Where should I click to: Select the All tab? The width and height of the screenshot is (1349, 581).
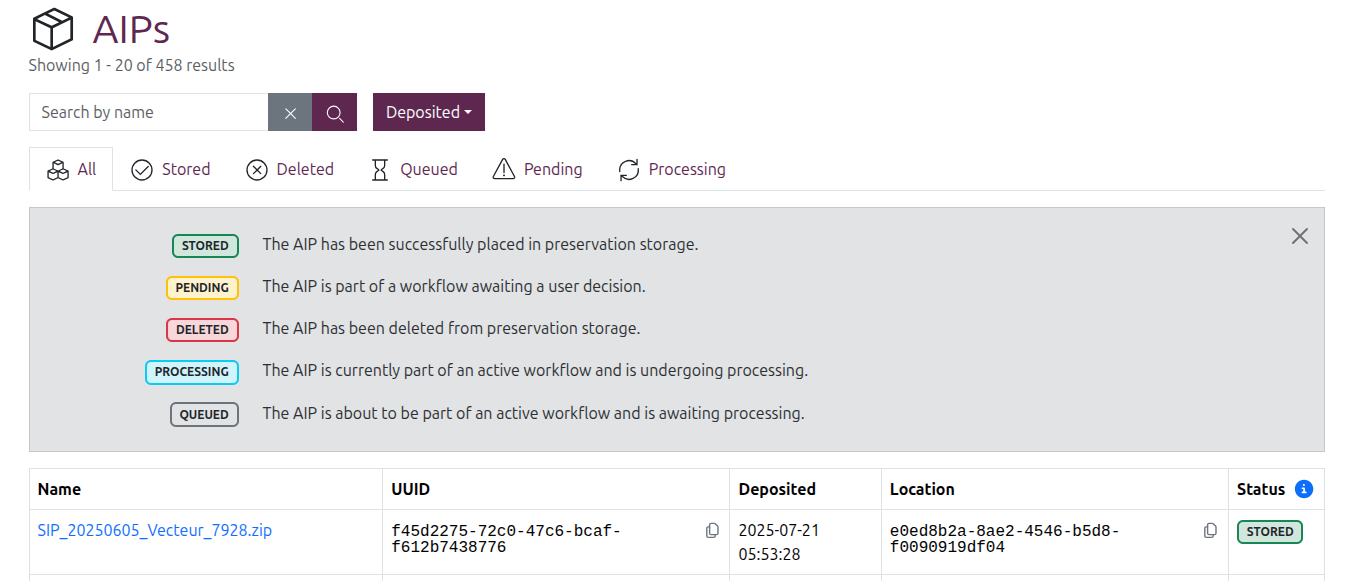tap(71, 169)
